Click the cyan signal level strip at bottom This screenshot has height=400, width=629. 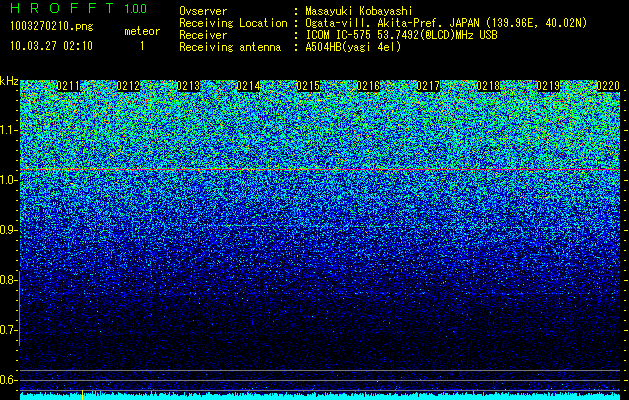pos(320,396)
